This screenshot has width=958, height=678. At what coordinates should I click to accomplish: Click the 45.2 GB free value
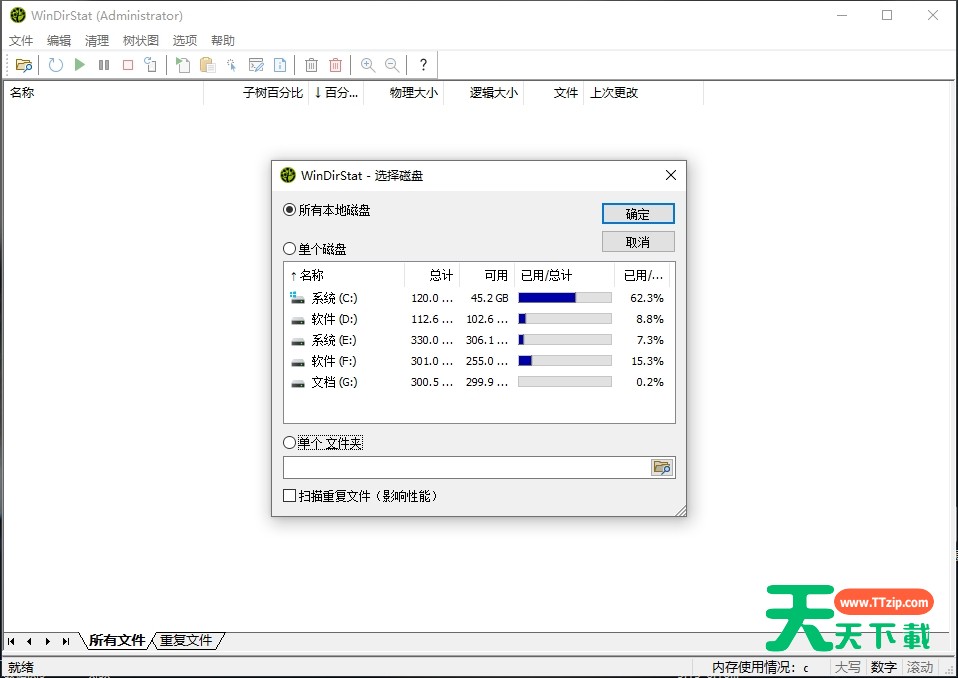[x=489, y=298]
